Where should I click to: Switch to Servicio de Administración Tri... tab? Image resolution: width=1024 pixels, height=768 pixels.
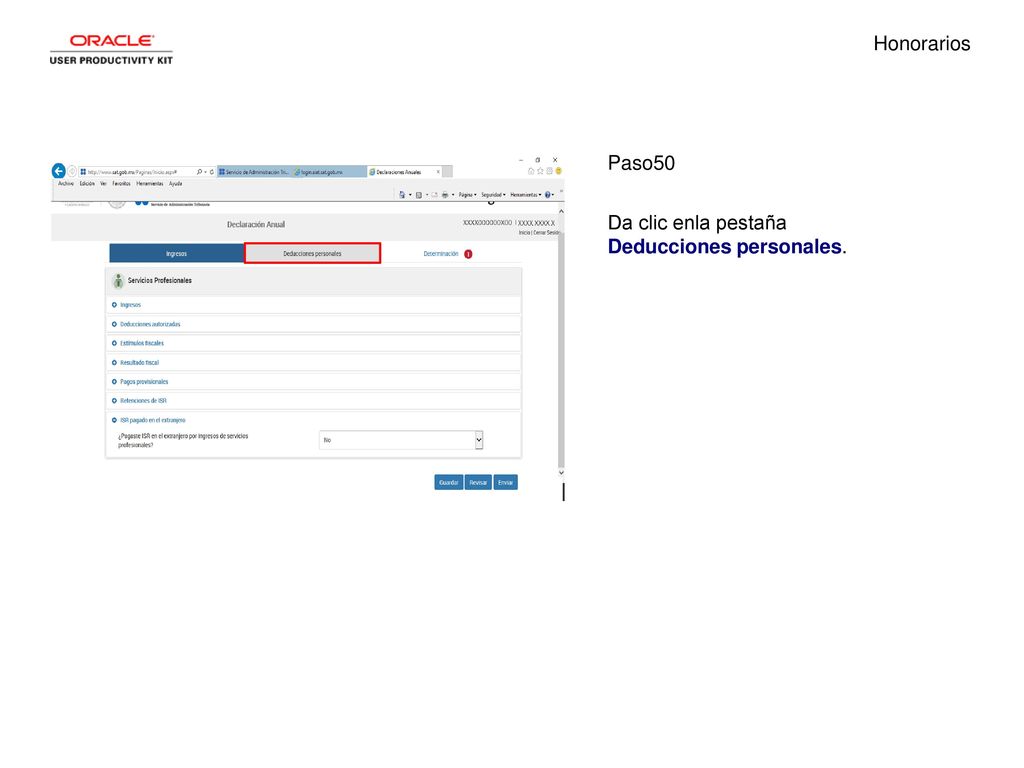(x=253, y=172)
